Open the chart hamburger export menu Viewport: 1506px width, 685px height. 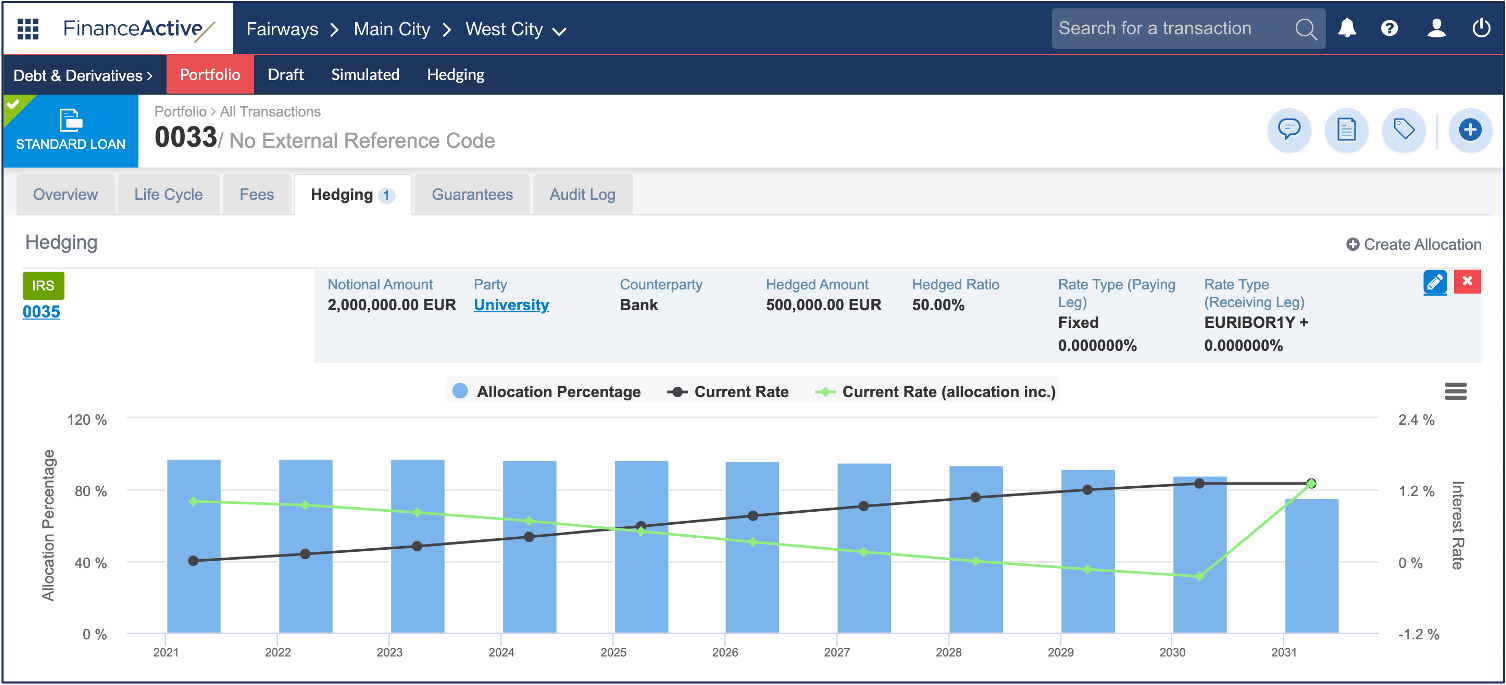point(1456,392)
